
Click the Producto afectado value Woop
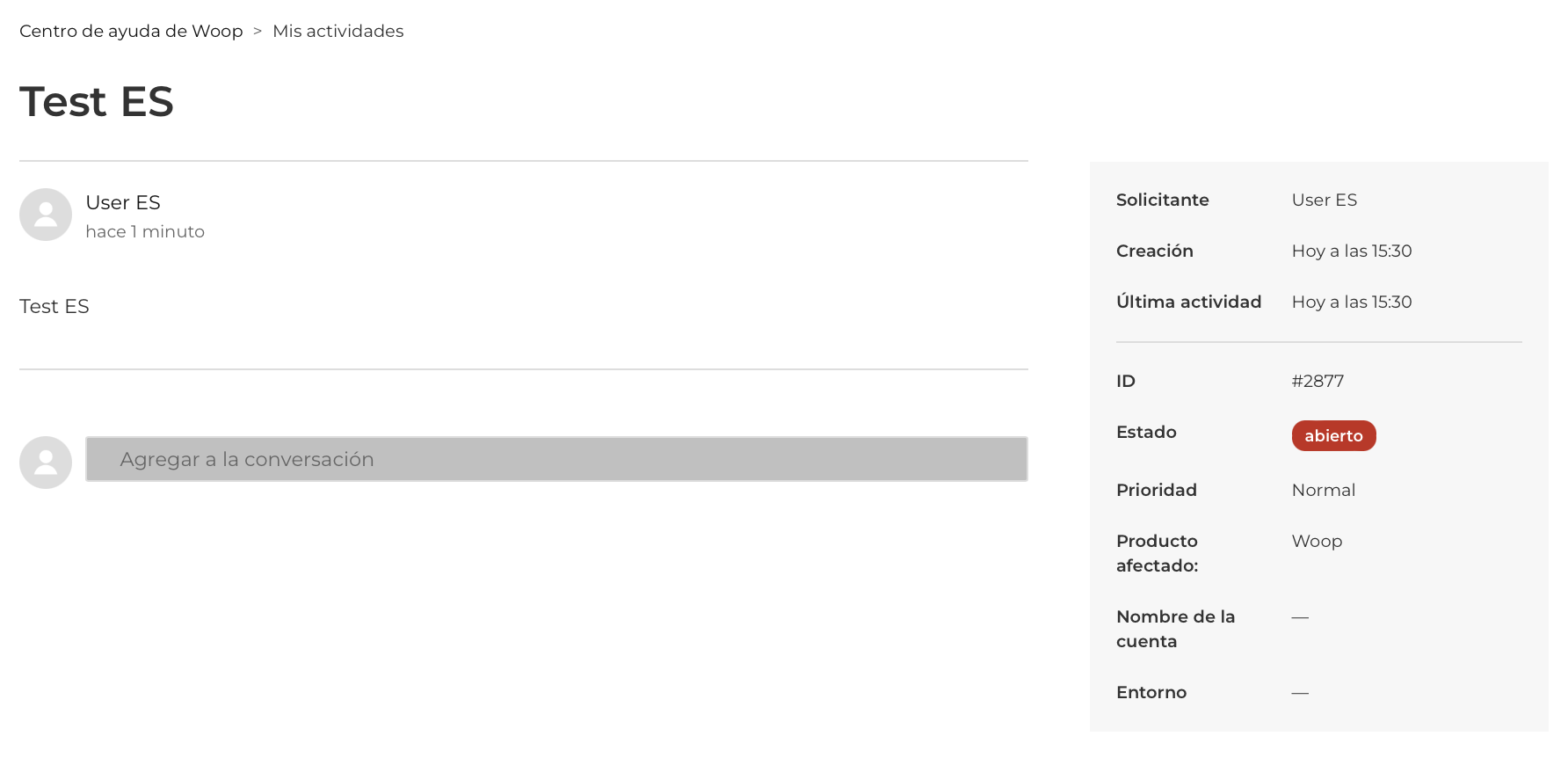(x=1317, y=542)
